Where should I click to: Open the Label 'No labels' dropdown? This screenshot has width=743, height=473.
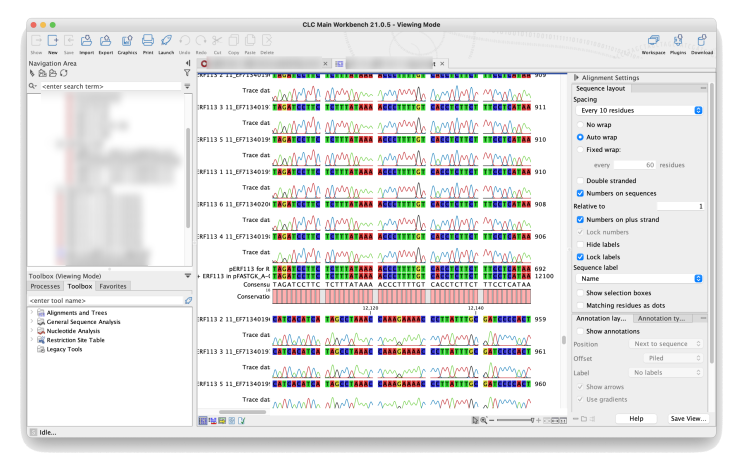666,373
